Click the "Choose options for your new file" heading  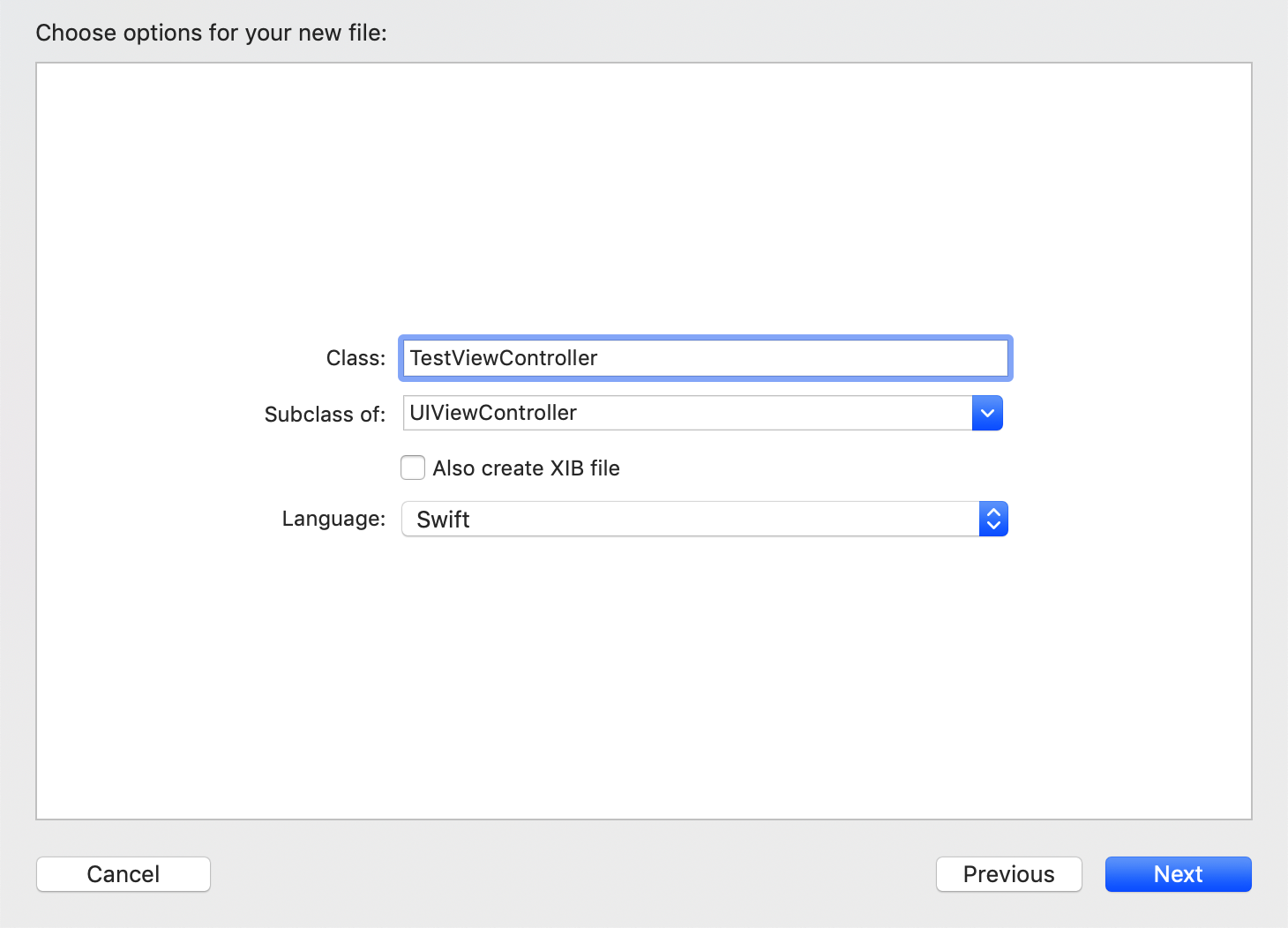point(211,34)
